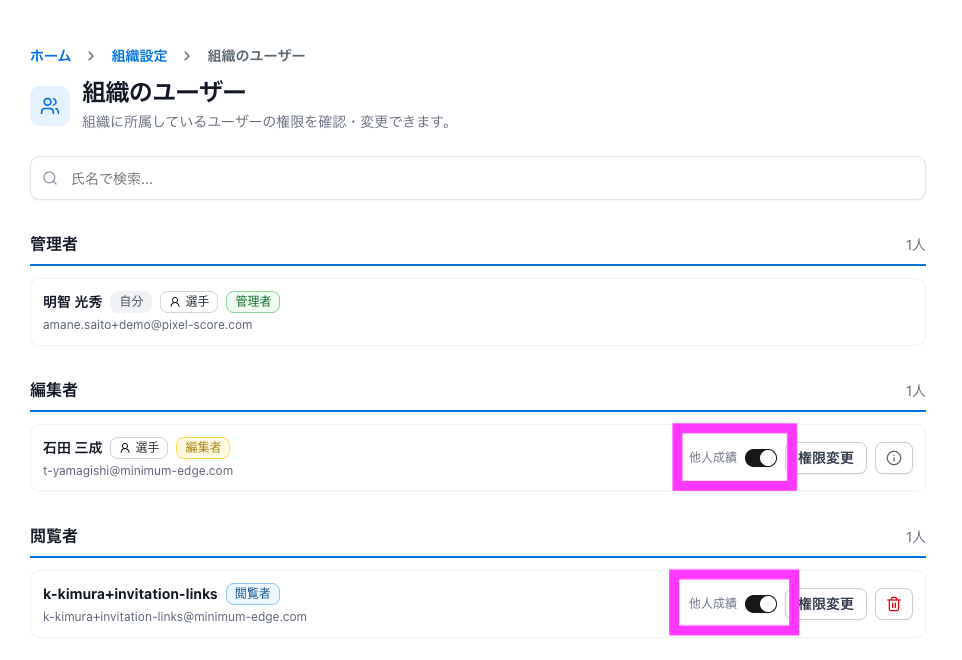Viewport: 962px width, 660px height.
Task: Click 権限変更 button for k-kimura+invitation-links
Action: click(x=826, y=604)
